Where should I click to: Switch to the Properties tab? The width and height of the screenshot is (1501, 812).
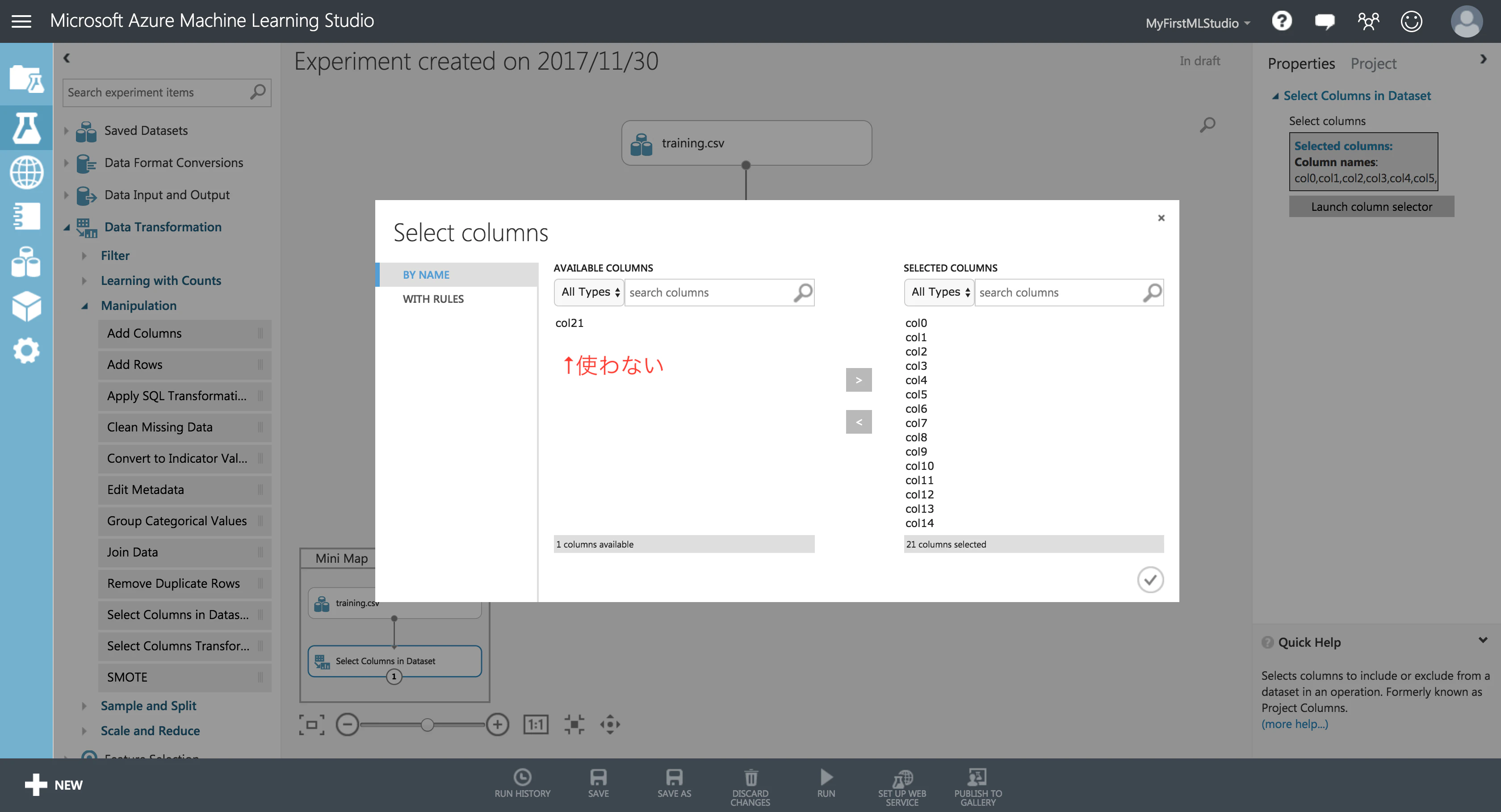(x=1301, y=63)
